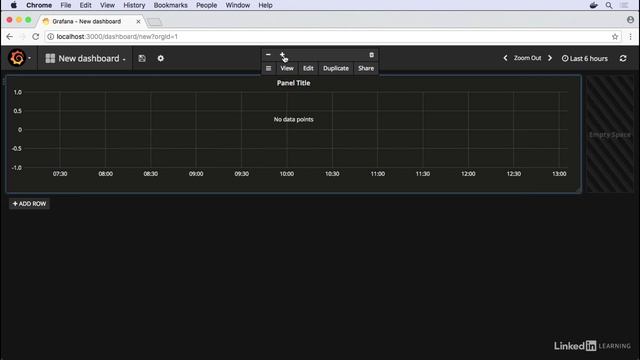Open the Chrome Edit menu
This screenshot has height=360, width=640.
(x=85, y=5)
